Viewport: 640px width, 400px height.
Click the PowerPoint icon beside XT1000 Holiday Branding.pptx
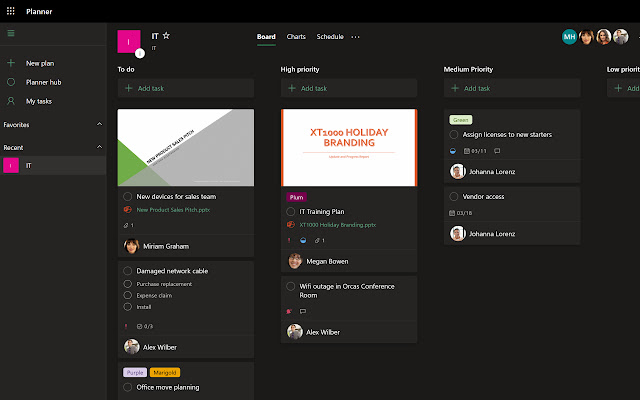(x=291, y=224)
